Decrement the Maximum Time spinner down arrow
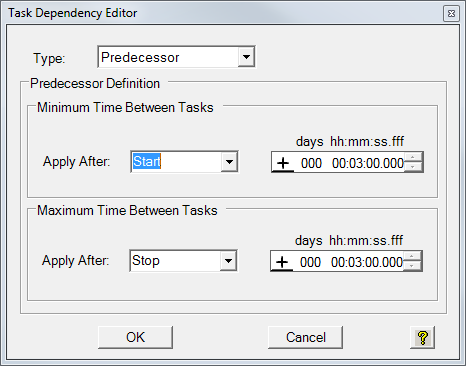 tap(412, 266)
